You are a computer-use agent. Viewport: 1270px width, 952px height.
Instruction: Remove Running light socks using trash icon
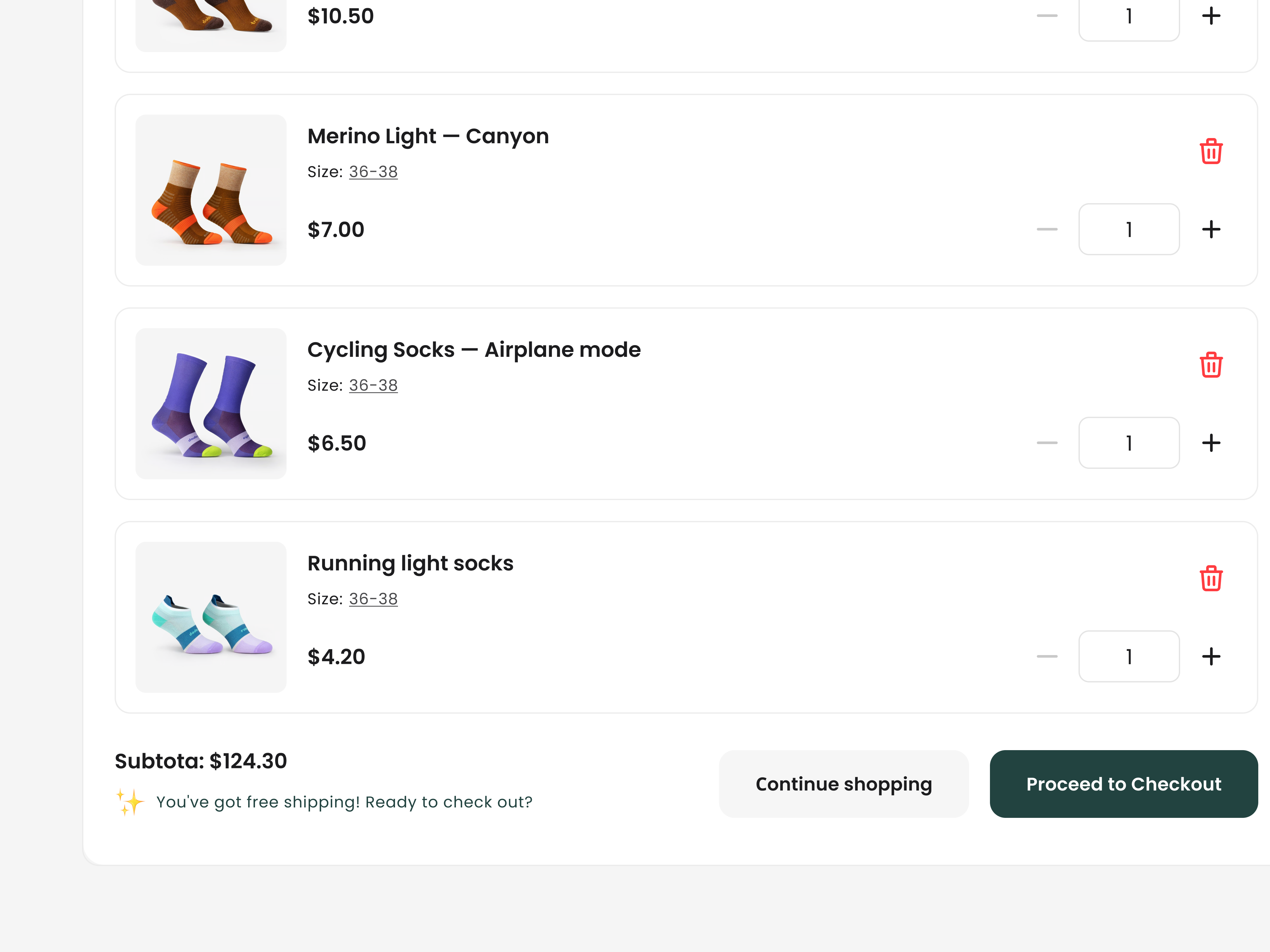1211,578
